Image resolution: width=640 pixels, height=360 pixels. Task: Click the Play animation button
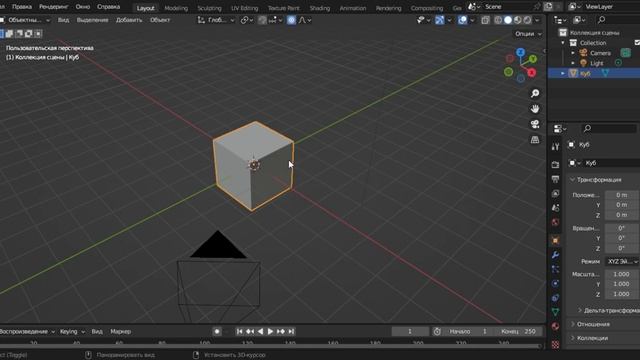270,331
